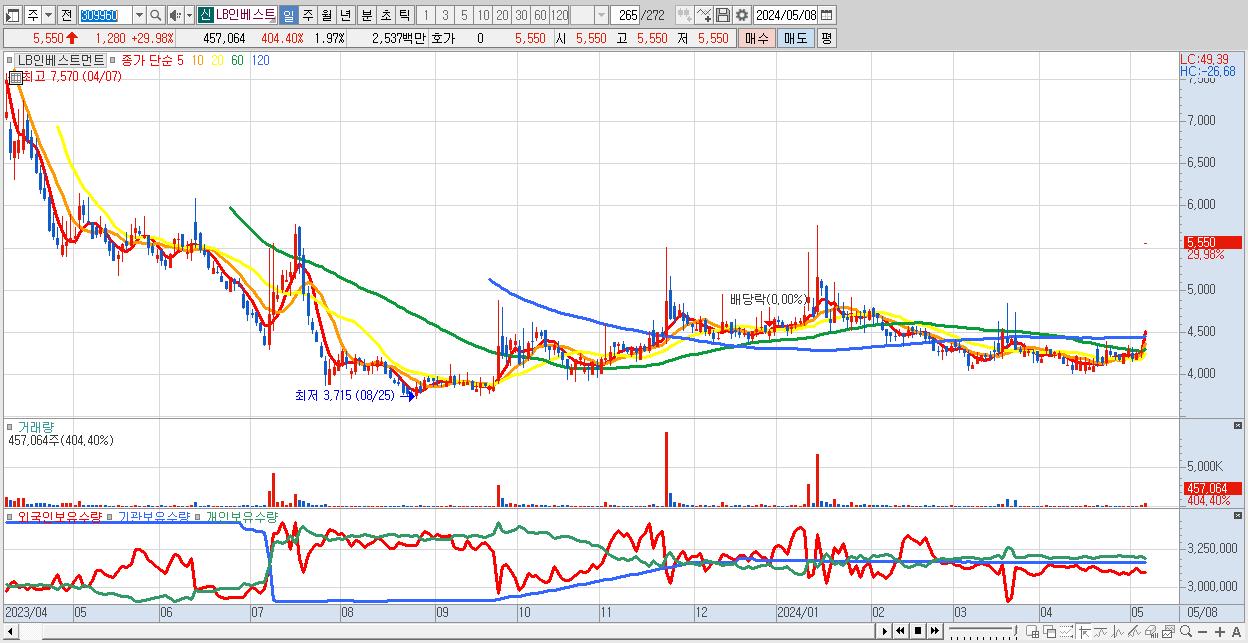This screenshot has height=643, width=1248.
Task: Click the stop button in bottom bar
Action: click(917, 631)
